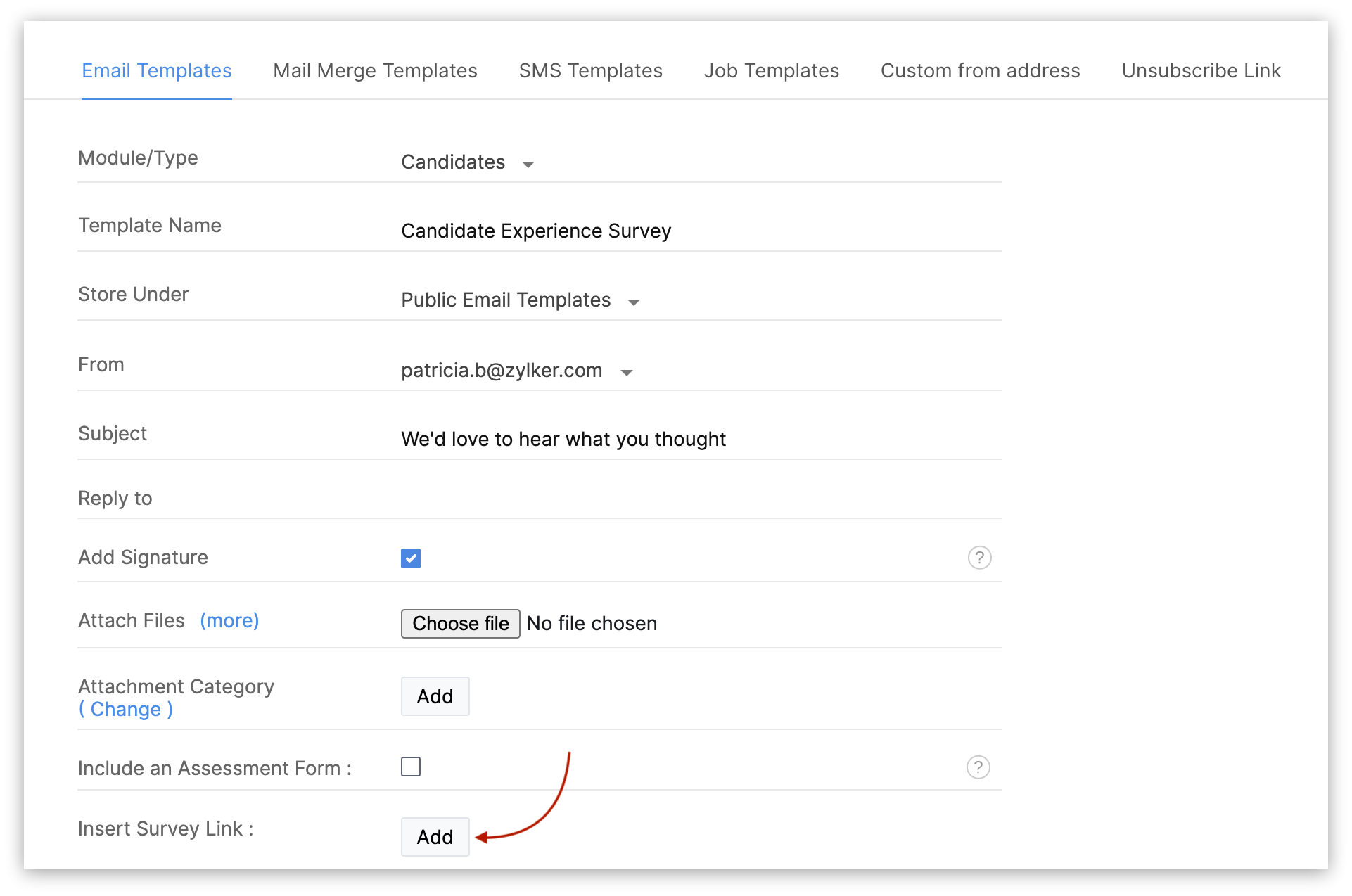Click help icon beside Assessment Form option
The height and width of the screenshot is (896, 1352).
pyautogui.click(x=978, y=767)
